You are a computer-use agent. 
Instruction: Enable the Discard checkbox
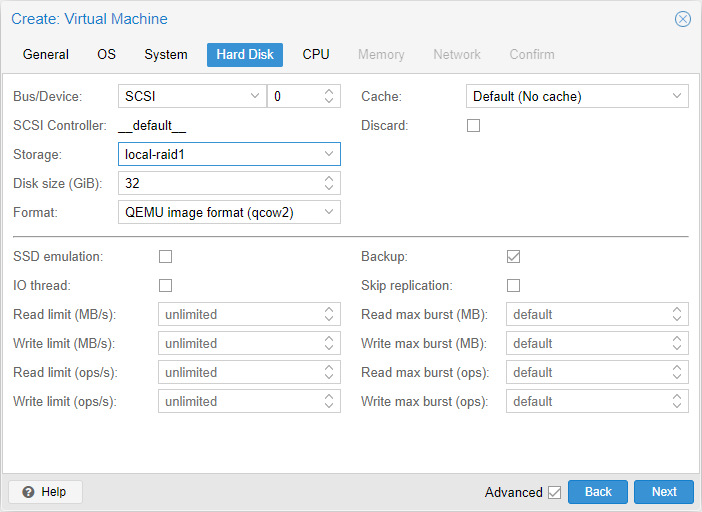(474, 126)
